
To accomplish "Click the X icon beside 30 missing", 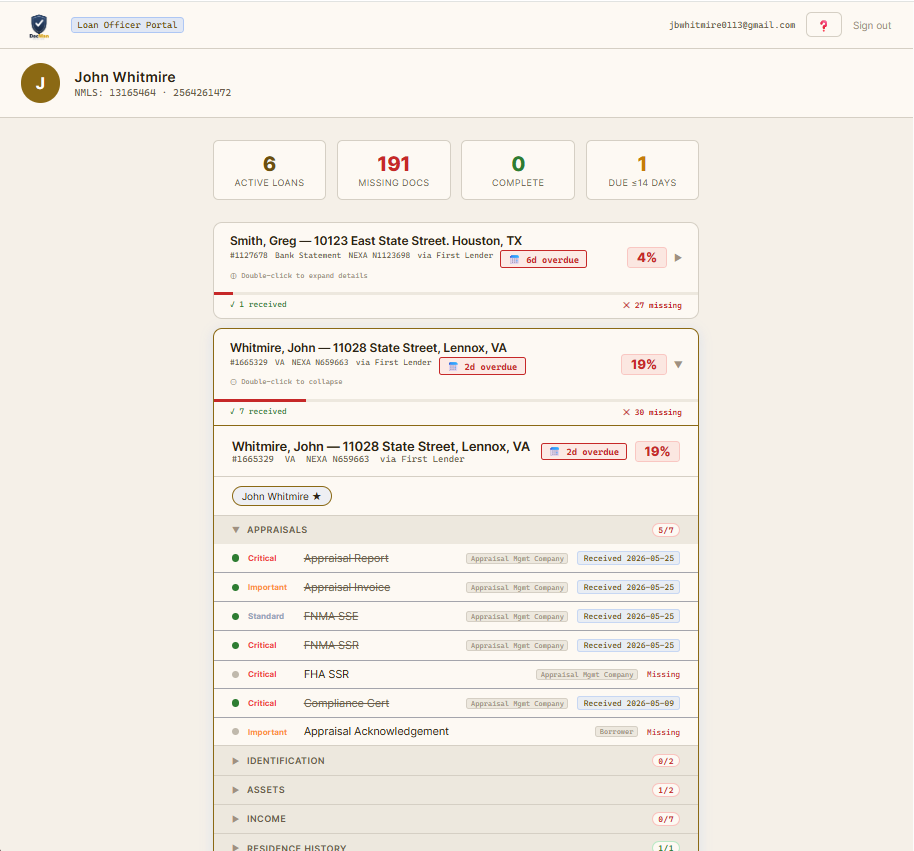I will pos(626,412).
